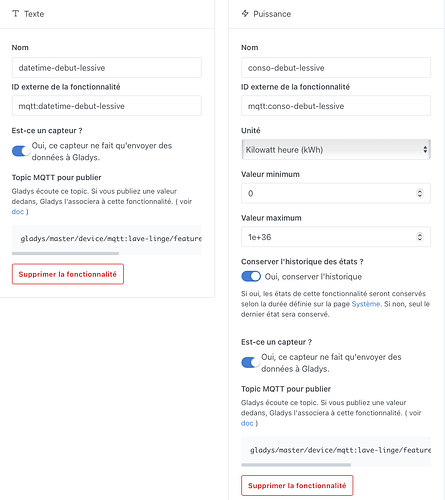The width and height of the screenshot is (445, 500).
Task: Click the Valeur minimum stepper arrows
Action: [420, 193]
